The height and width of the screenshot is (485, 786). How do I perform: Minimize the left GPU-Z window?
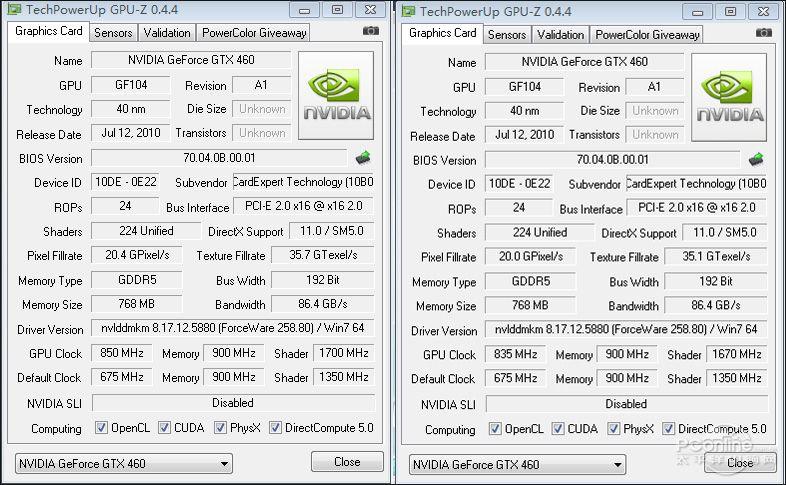[304, 10]
